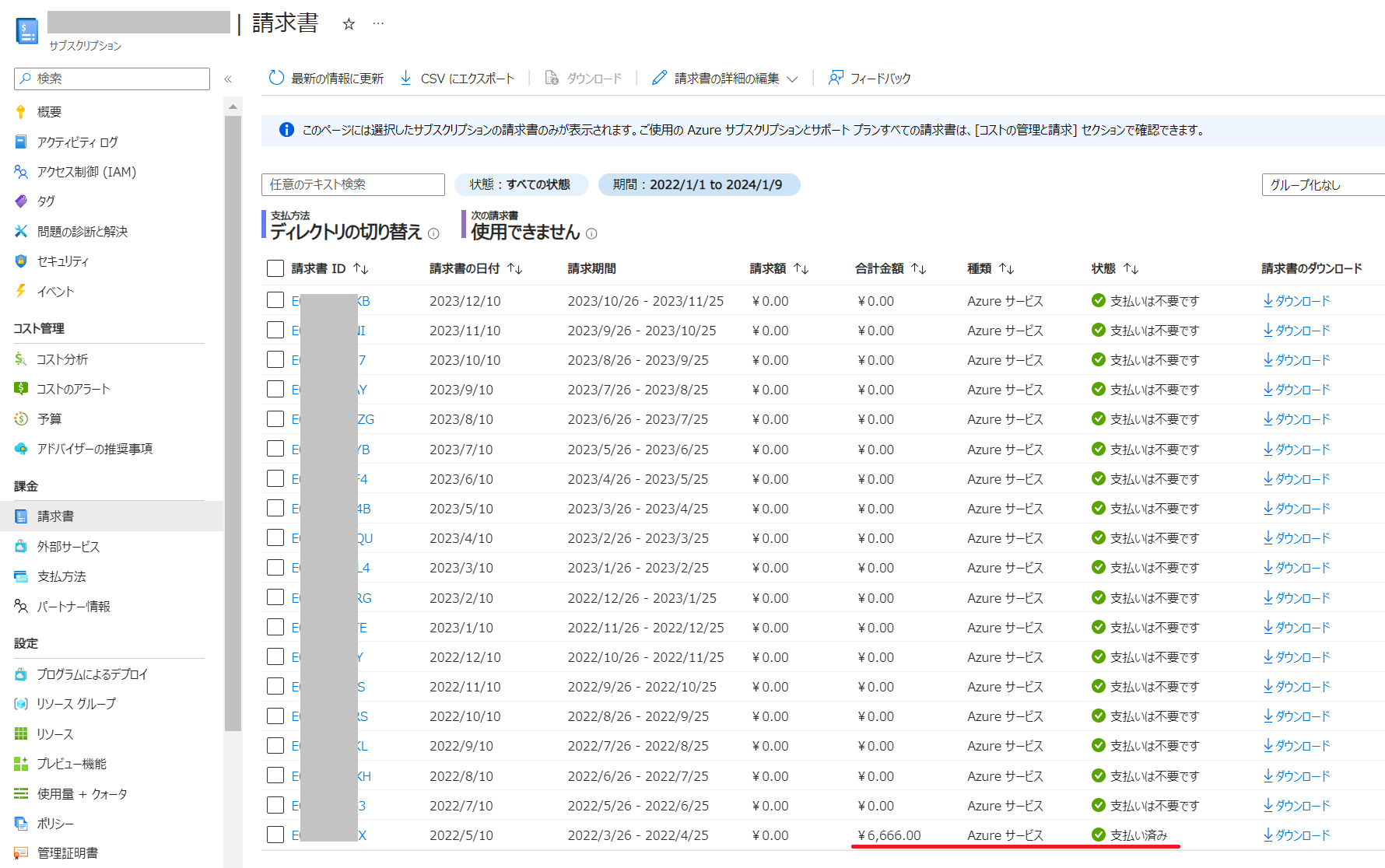Click the パートナー情報 person icon
Screen dimensions: 1385x868
pos(21,606)
